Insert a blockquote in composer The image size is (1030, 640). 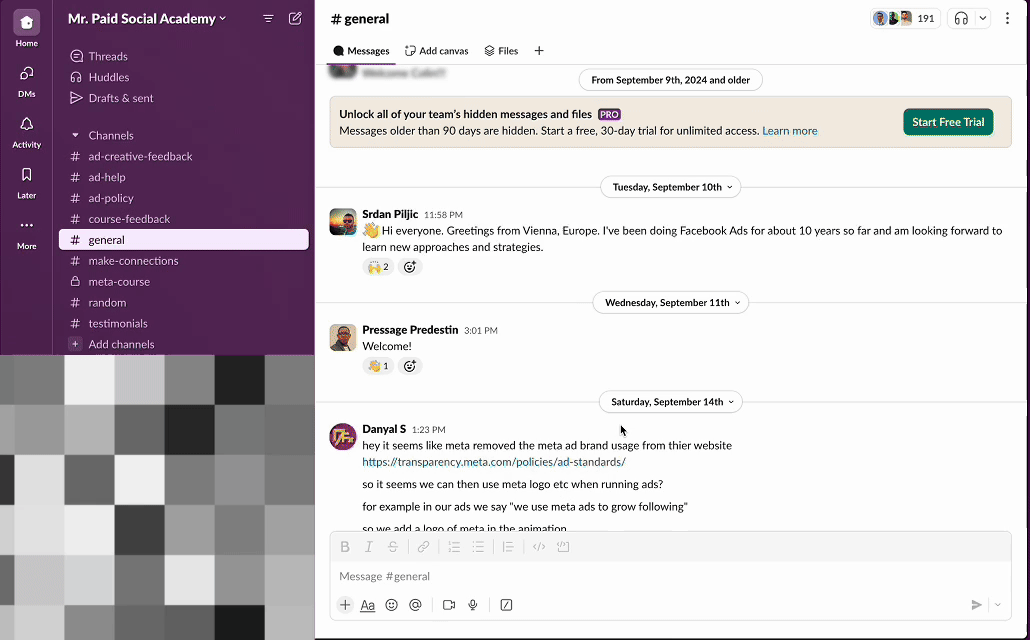click(x=508, y=547)
